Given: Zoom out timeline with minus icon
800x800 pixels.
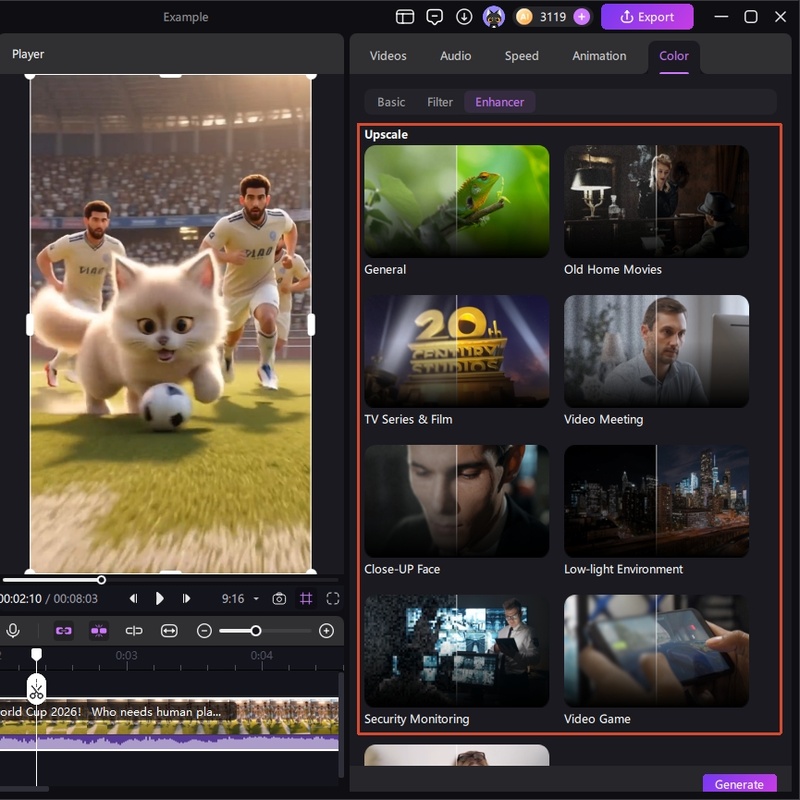Looking at the screenshot, I should 204,631.
